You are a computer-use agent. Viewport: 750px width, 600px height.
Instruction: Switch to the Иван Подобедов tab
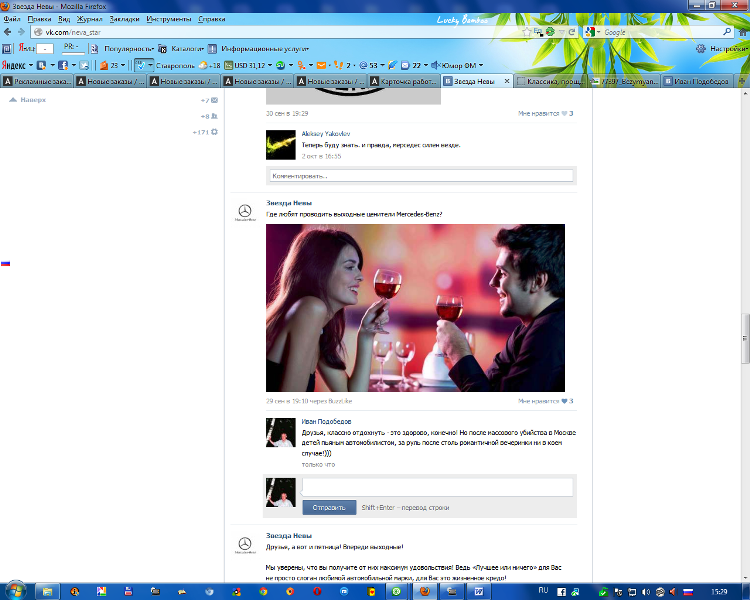pyautogui.click(x=697, y=81)
